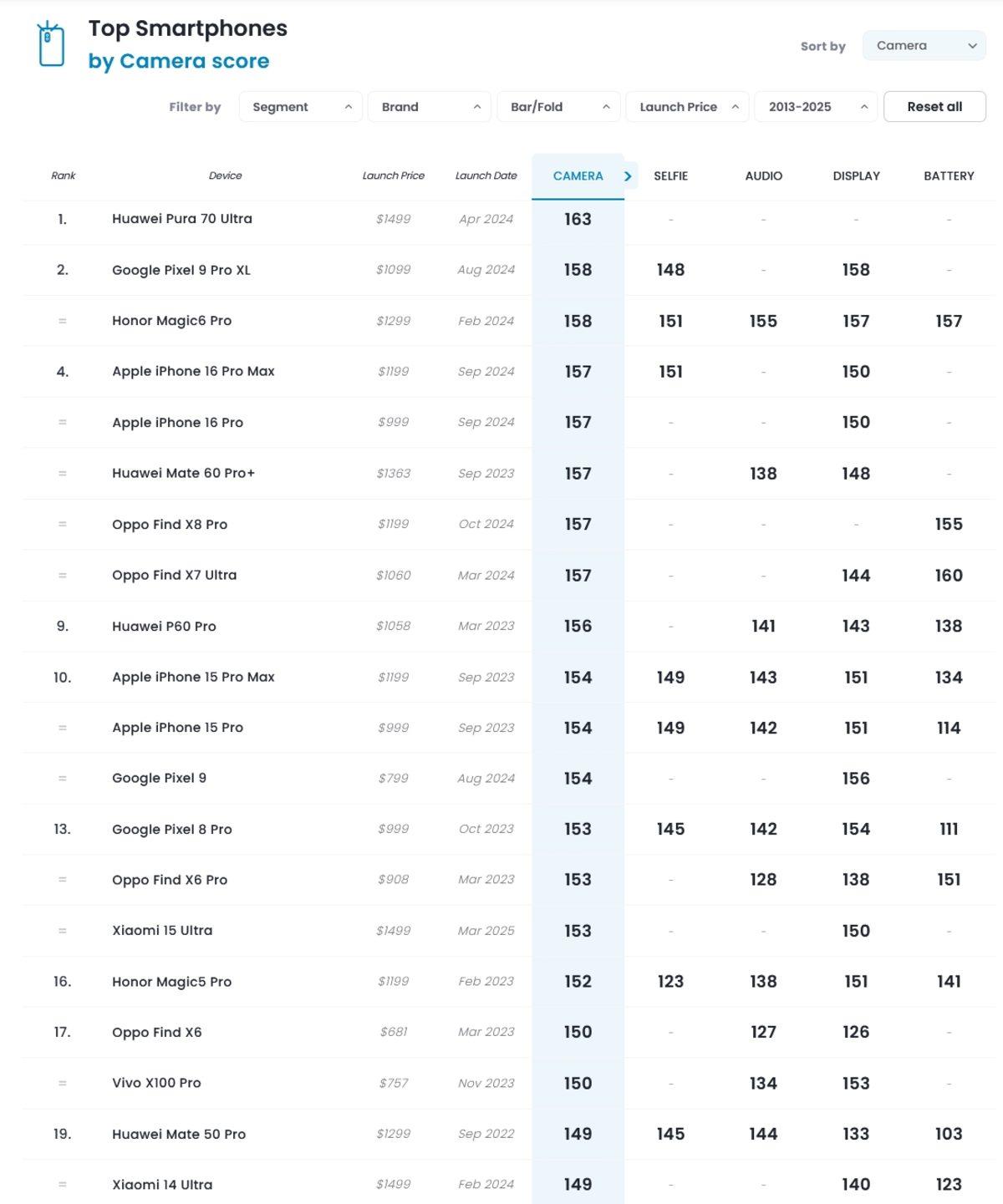Expand the Segment filter
This screenshot has height=1204, width=1003.
[x=301, y=107]
